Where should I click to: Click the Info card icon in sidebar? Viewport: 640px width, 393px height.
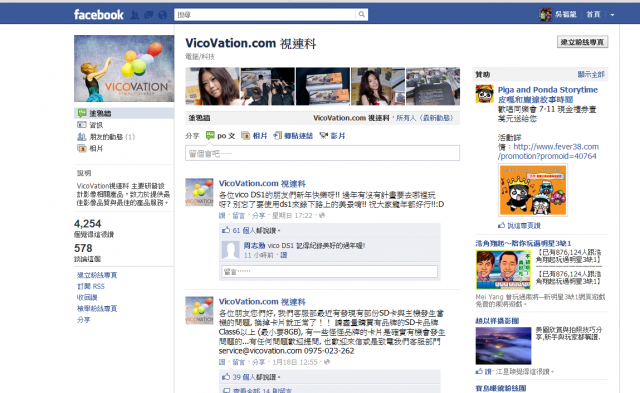82,125
